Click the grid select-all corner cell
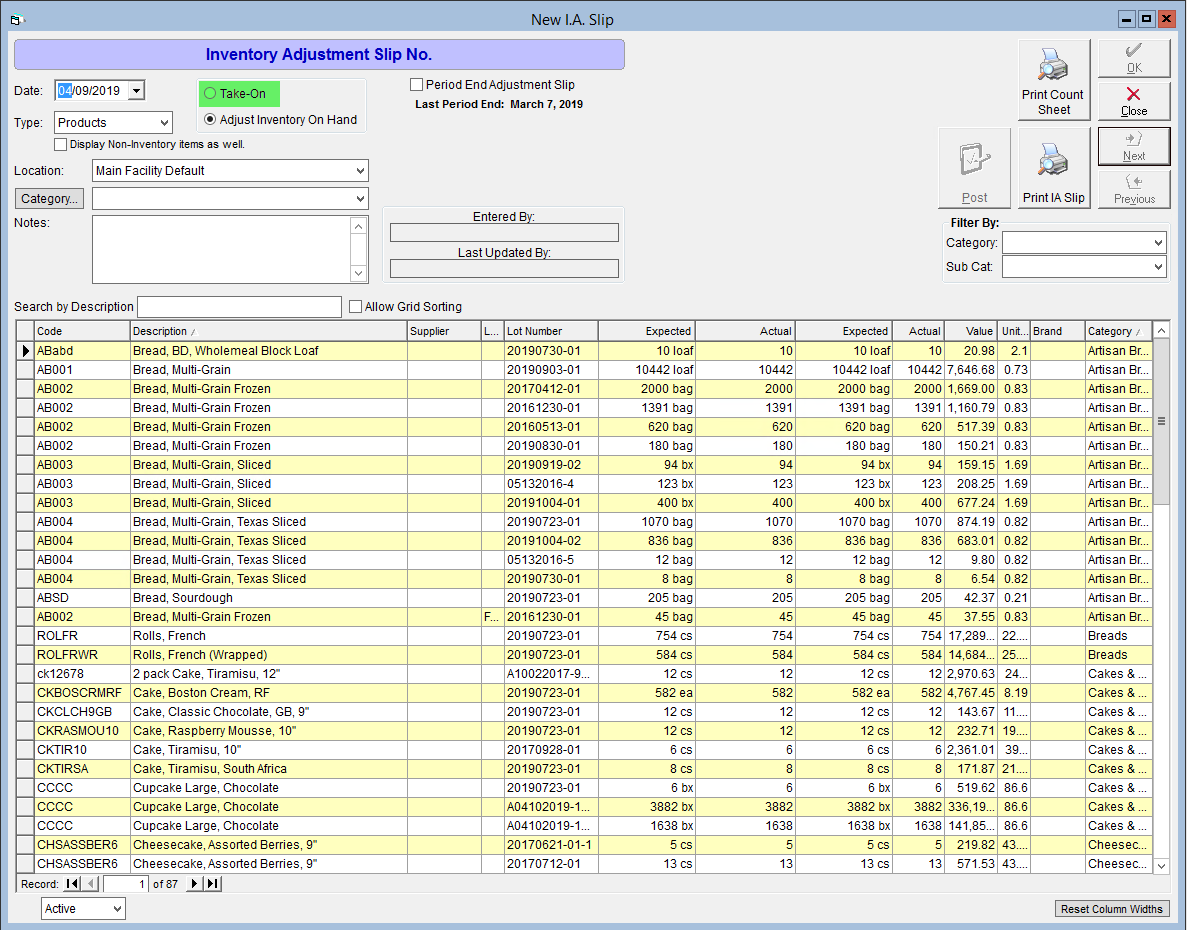Screen dimensions: 1187x930 (25, 331)
